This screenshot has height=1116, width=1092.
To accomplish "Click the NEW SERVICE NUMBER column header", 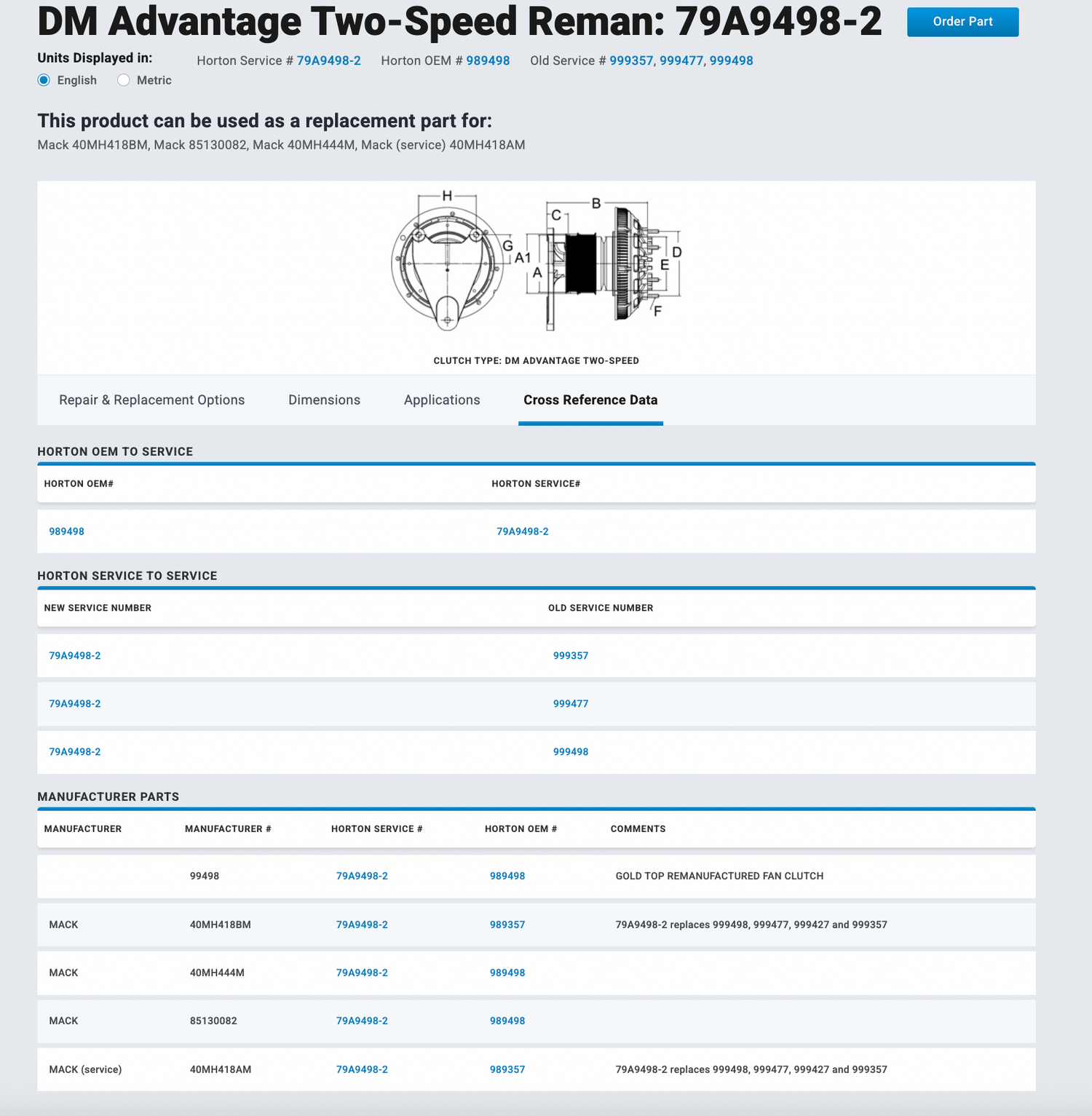I will (x=98, y=608).
